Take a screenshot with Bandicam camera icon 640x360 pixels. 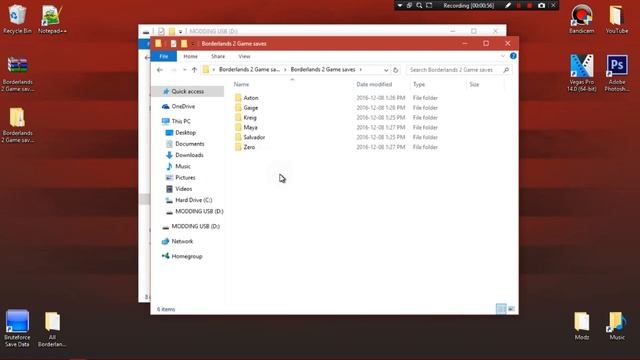(x=541, y=5)
